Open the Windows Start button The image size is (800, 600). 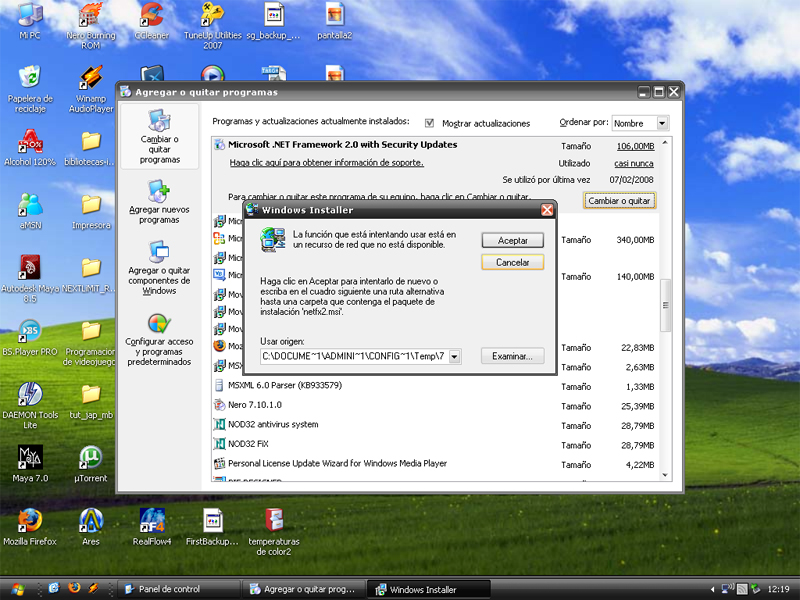point(18,589)
